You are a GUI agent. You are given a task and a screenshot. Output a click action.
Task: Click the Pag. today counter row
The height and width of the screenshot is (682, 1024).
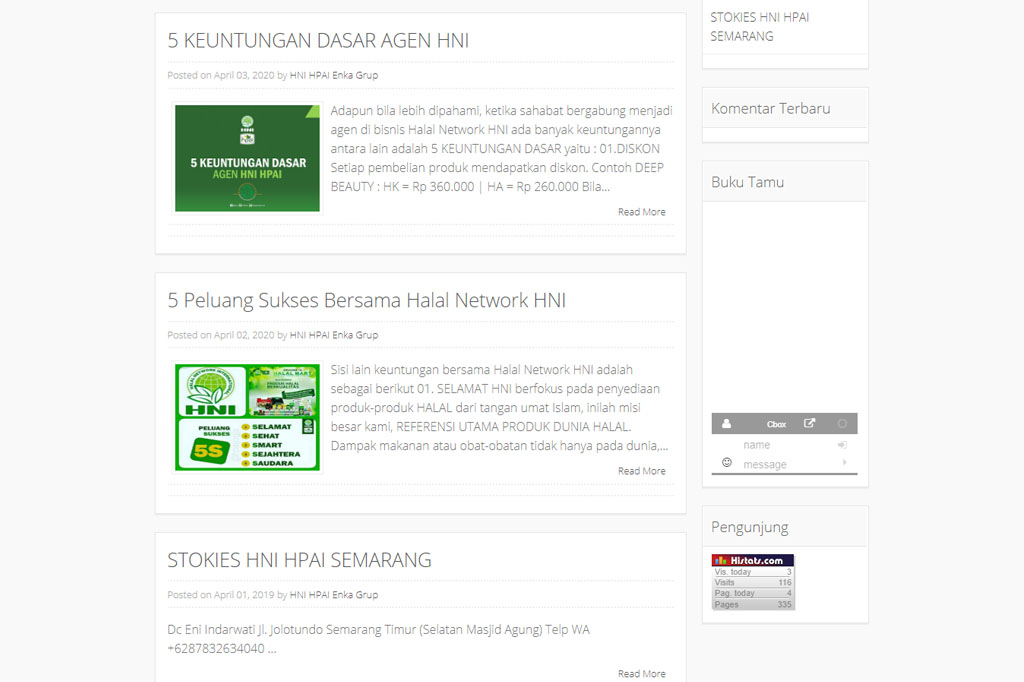[753, 593]
